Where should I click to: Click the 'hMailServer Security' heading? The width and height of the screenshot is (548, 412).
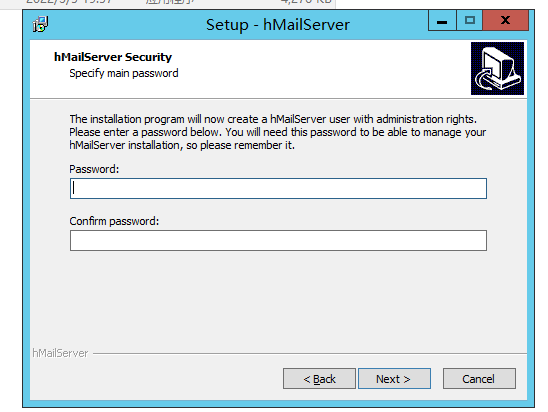click(x=113, y=57)
